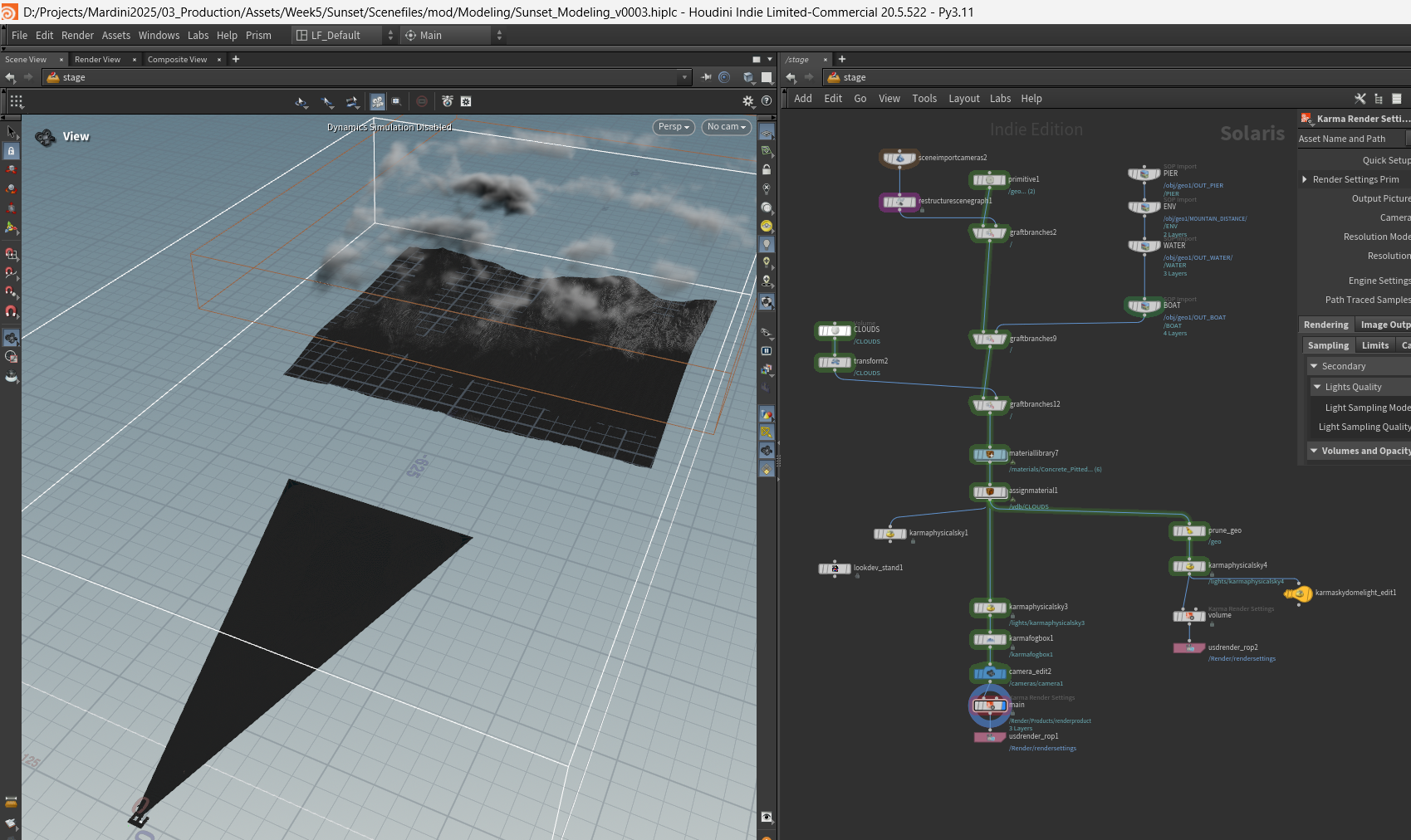Open the Display Options gear in viewport toolbar
Viewport: 1411px width, 840px height.
[748, 101]
